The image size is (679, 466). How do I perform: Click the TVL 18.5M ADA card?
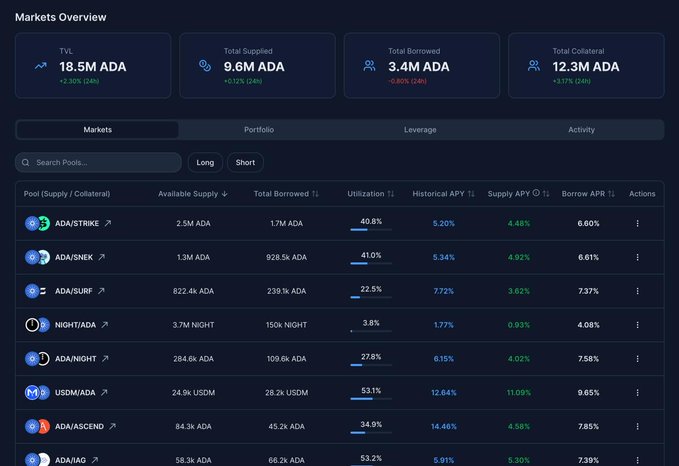[93, 65]
